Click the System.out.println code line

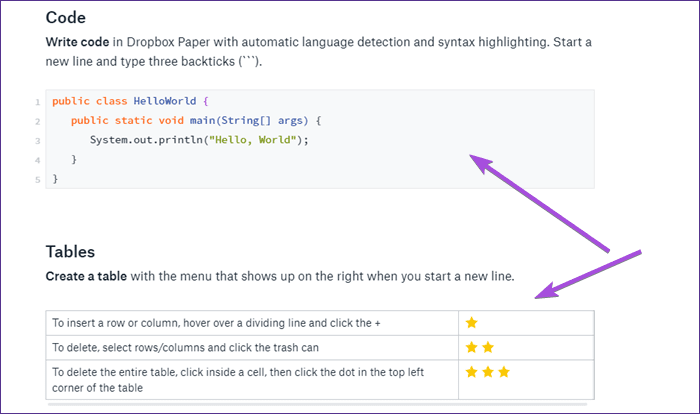click(x=199, y=140)
